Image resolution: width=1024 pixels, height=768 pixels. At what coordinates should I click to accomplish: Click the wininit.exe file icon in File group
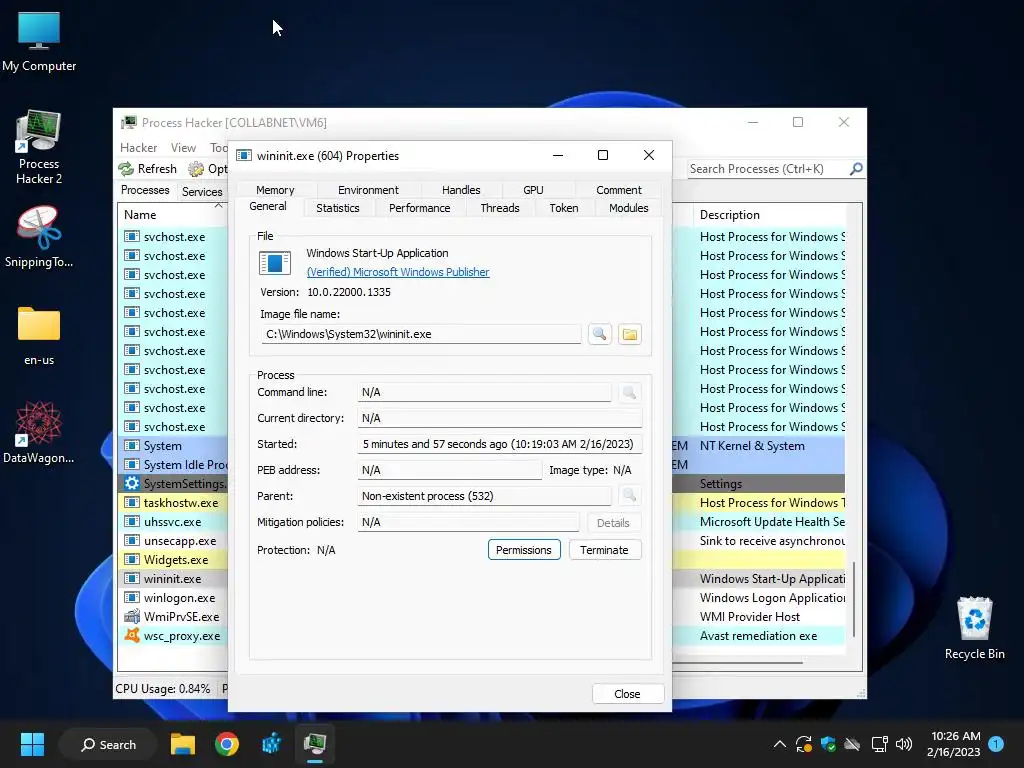click(x=275, y=263)
